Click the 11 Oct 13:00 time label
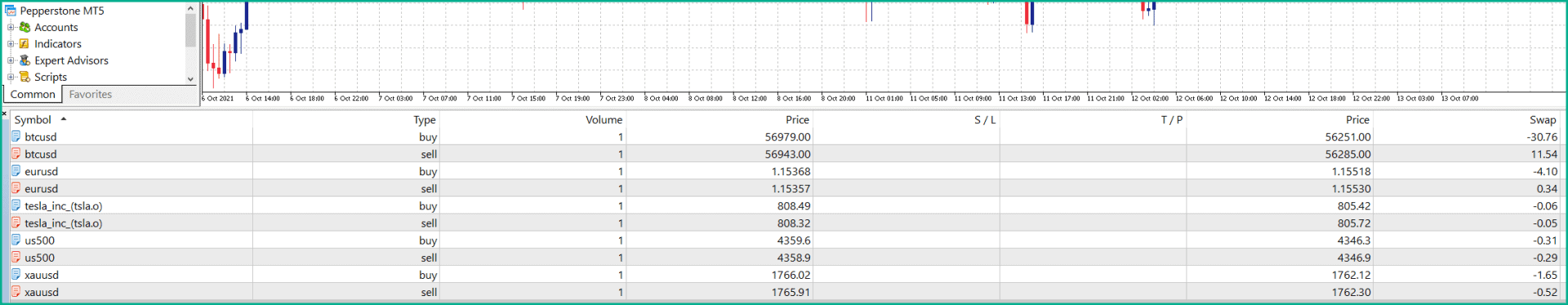 (1017, 99)
